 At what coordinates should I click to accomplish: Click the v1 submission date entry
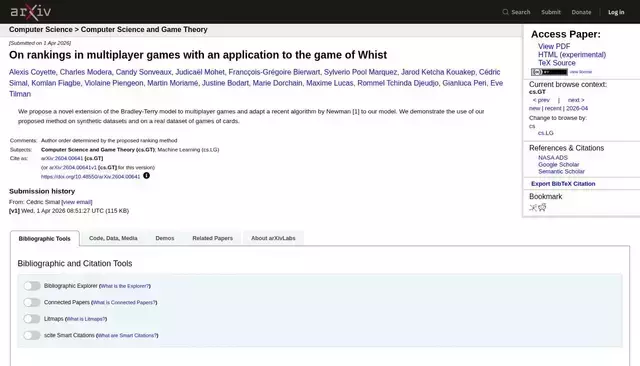(x=69, y=211)
